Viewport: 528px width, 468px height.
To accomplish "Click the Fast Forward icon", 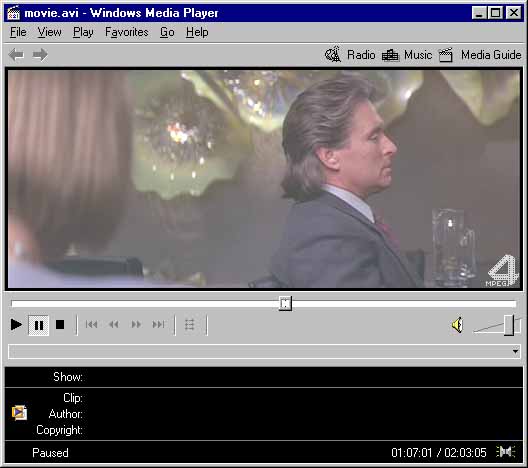I will click(136, 325).
